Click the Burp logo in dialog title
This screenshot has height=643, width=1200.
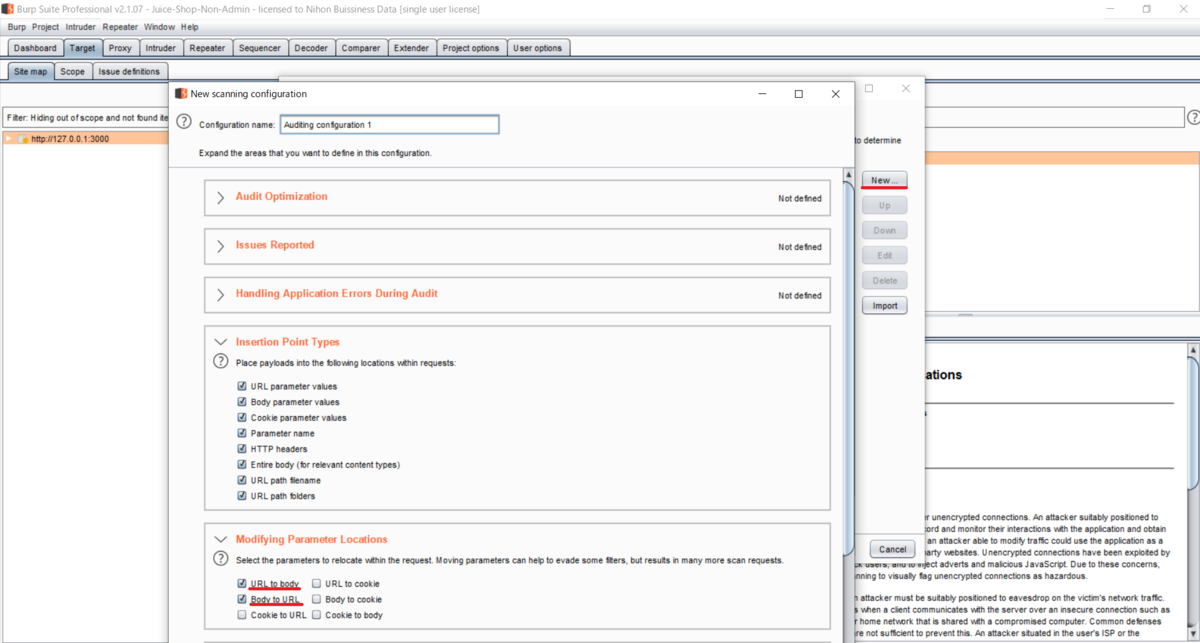[x=181, y=94]
